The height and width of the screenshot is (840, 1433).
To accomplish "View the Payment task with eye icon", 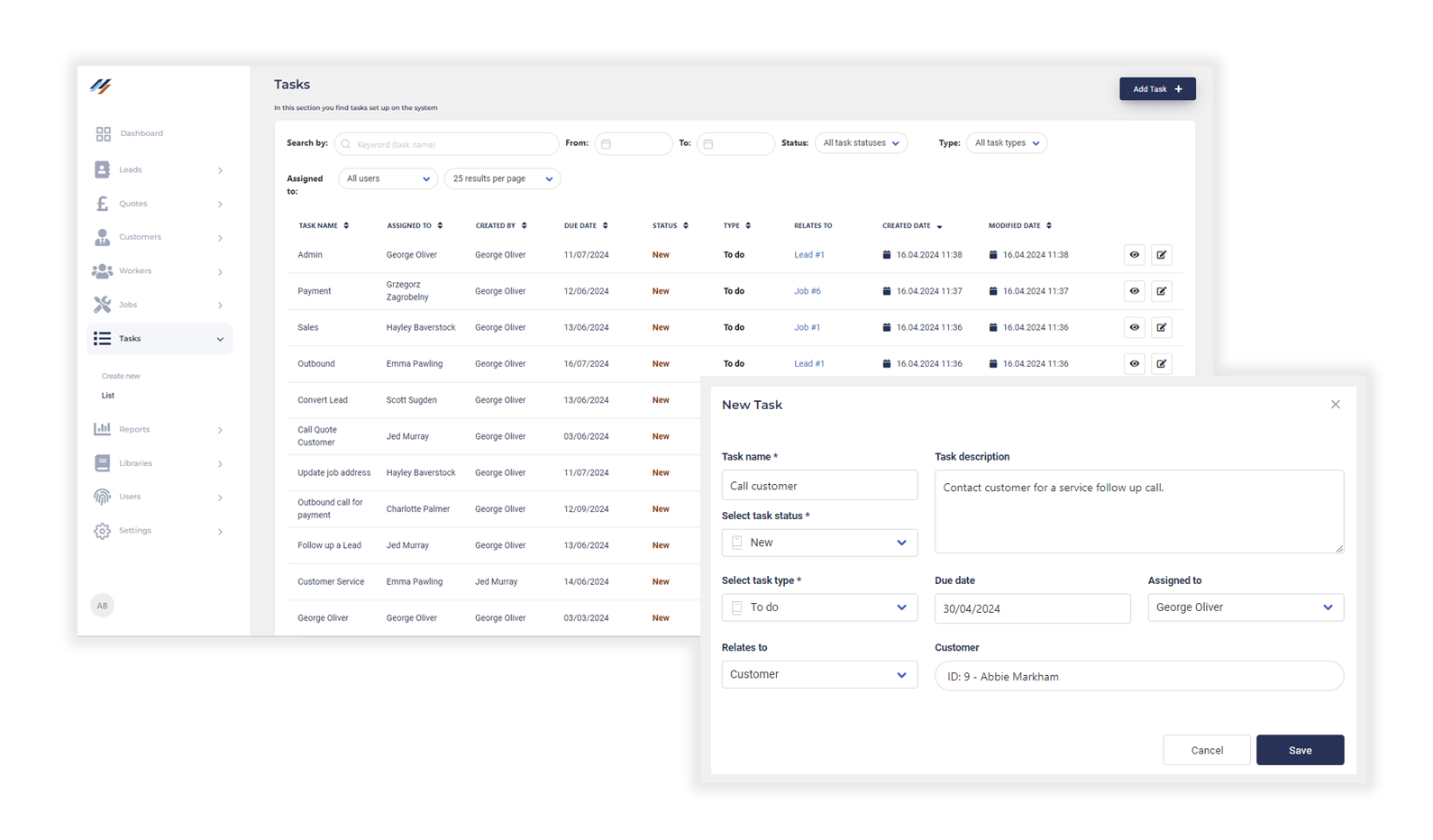I will pyautogui.click(x=1134, y=291).
